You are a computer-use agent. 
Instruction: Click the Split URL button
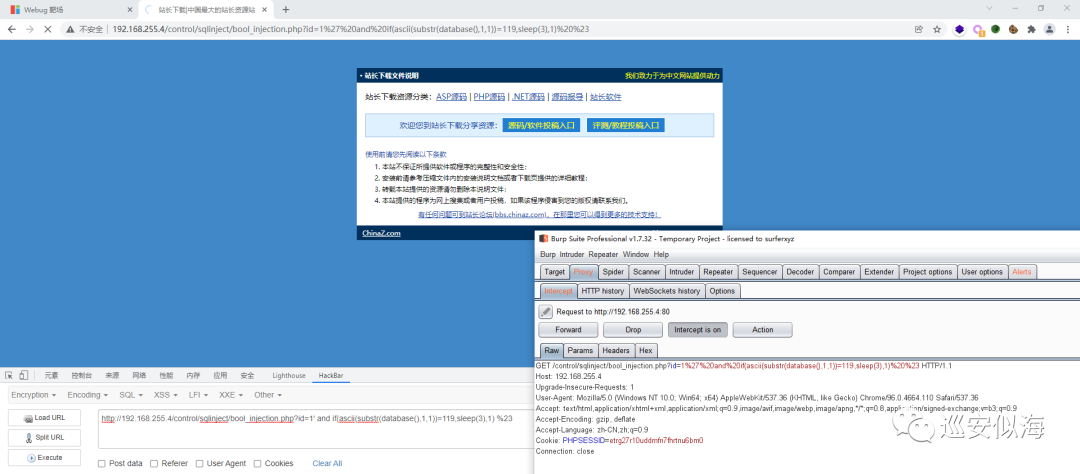pyautogui.click(x=44, y=437)
